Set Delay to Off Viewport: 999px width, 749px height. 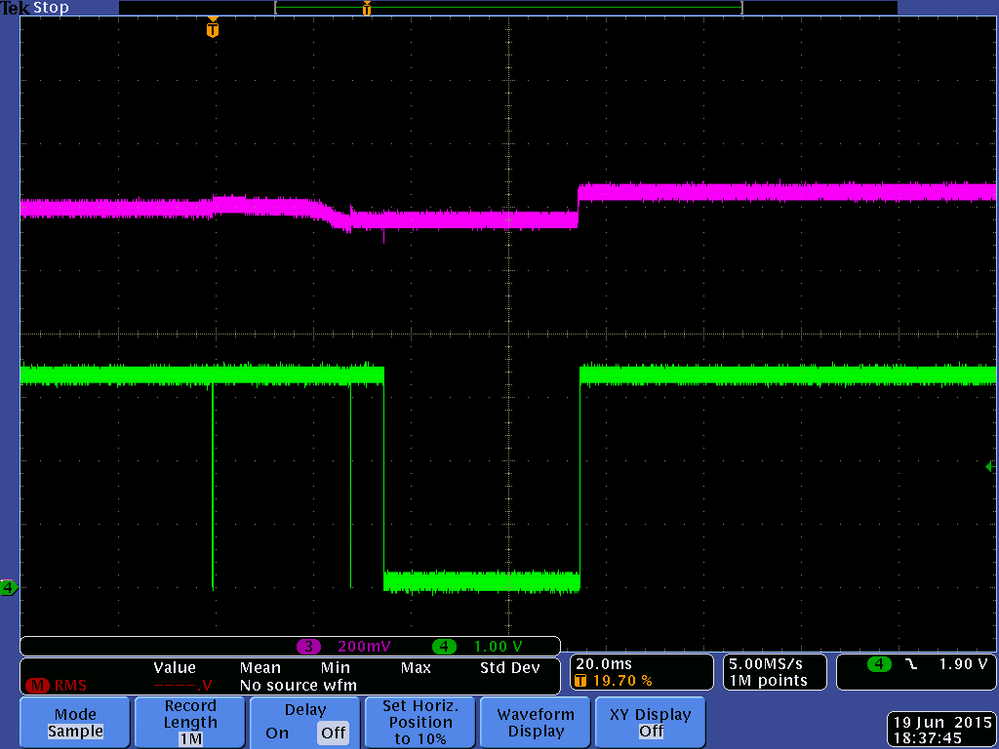pos(333,733)
